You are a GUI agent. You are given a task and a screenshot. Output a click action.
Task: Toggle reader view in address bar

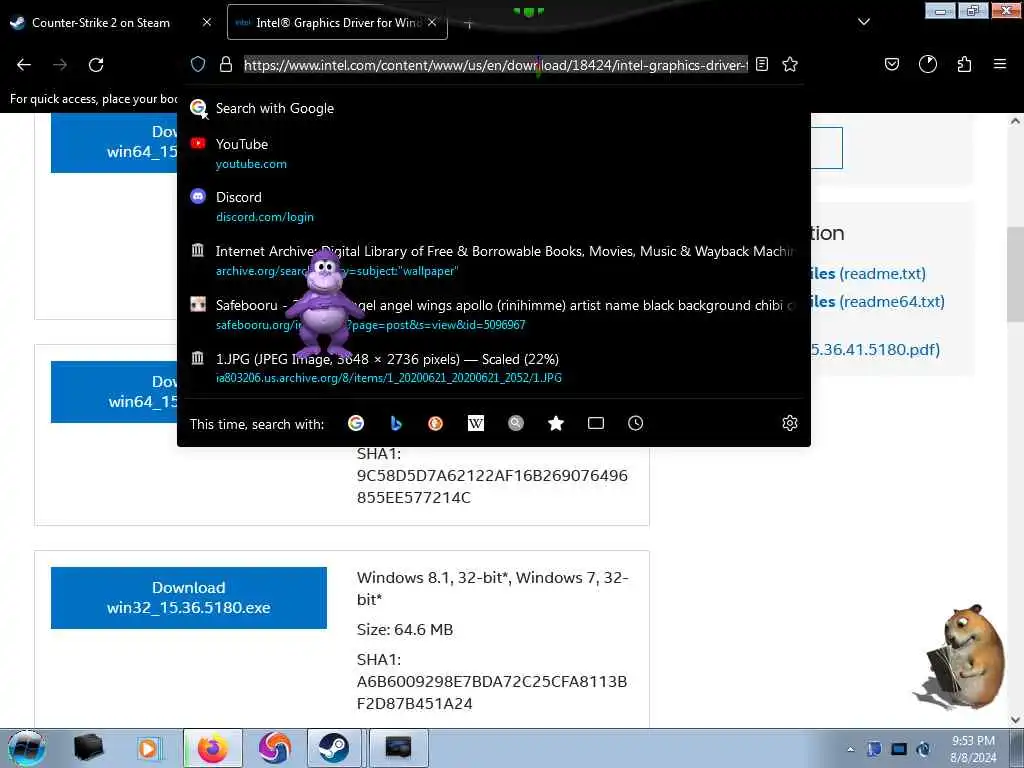761,64
